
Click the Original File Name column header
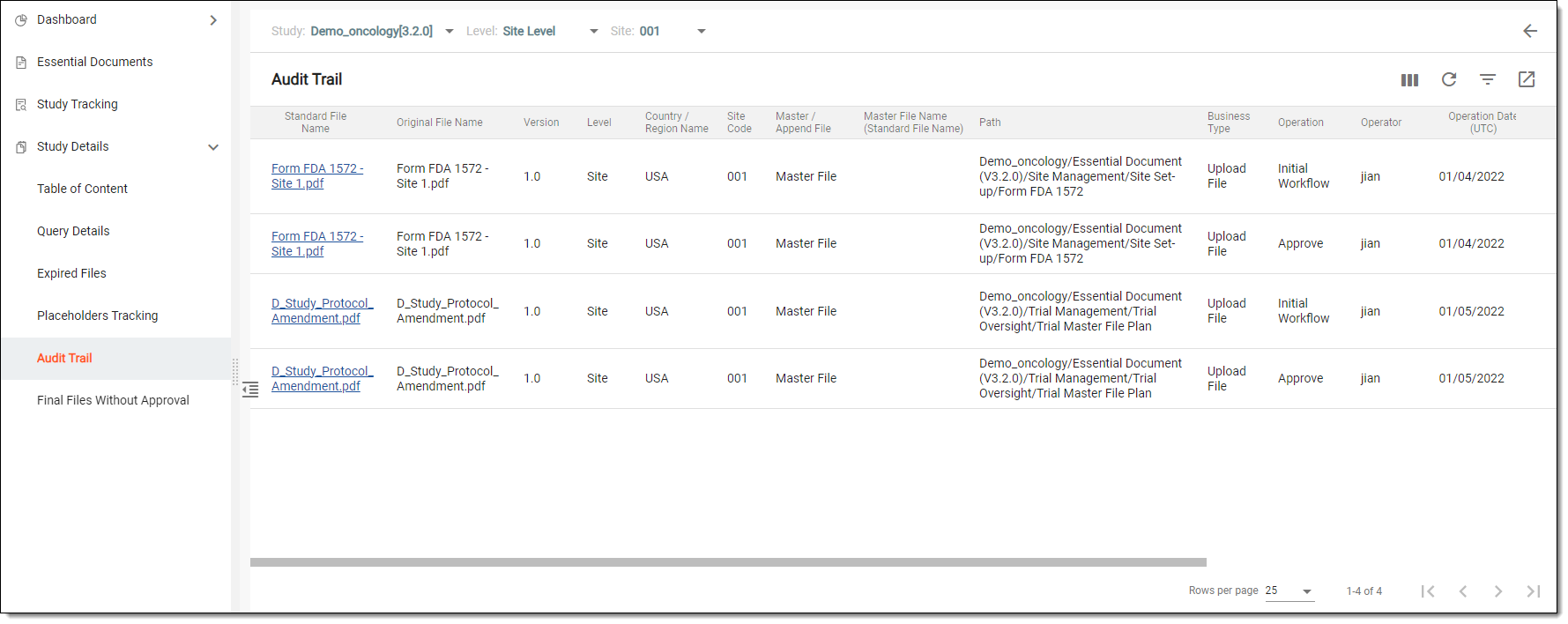440,123
